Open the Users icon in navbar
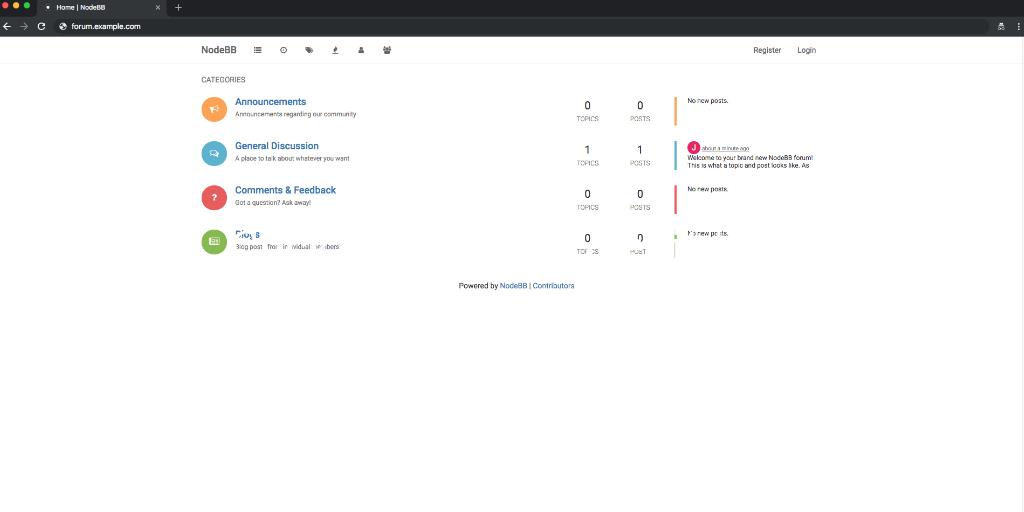 [x=361, y=50]
